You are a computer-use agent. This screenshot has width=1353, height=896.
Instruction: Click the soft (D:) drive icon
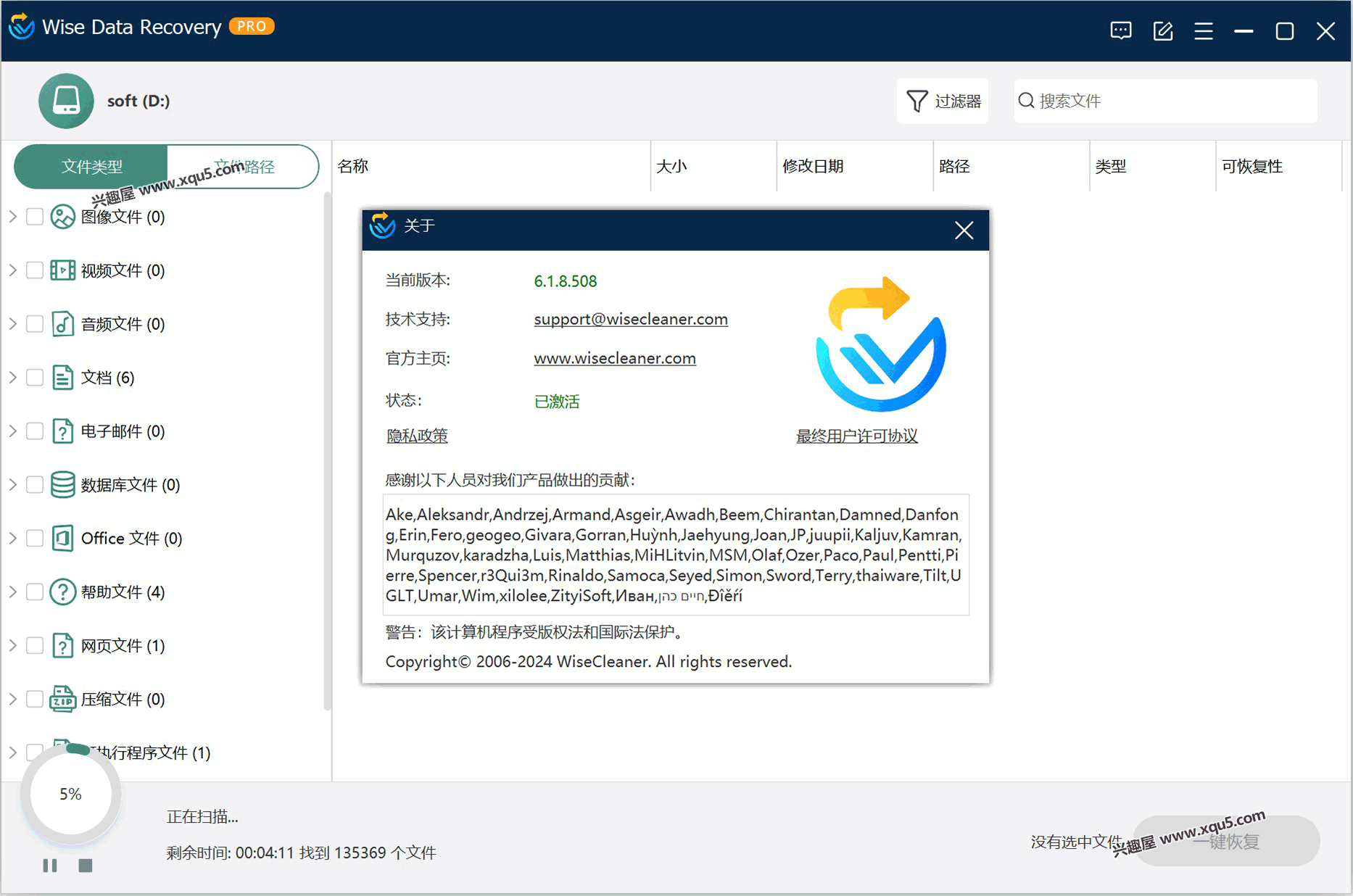pyautogui.click(x=66, y=101)
